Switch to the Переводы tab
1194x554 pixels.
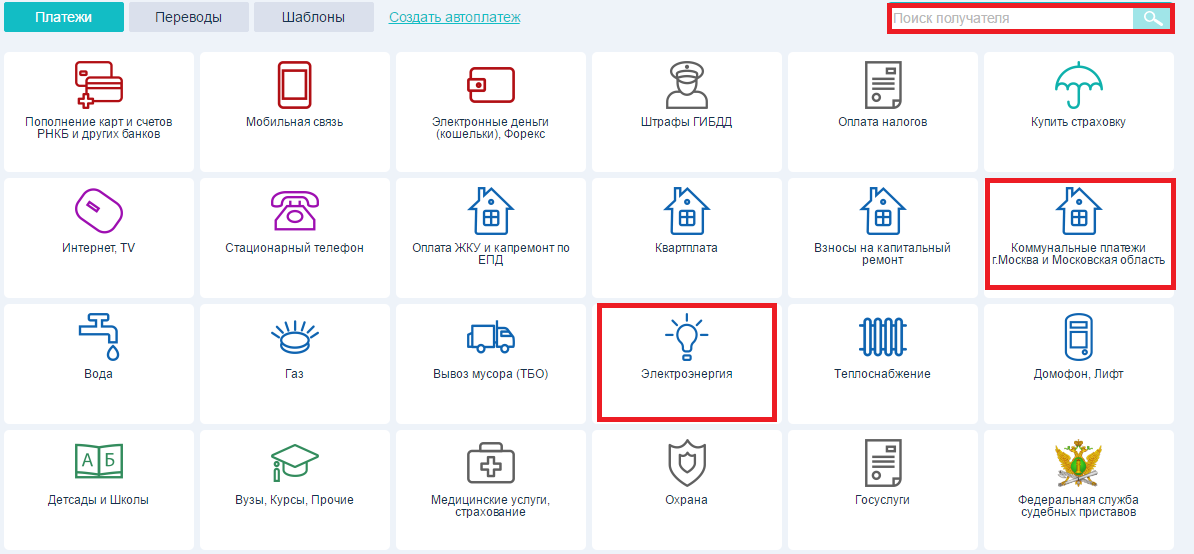(188, 17)
